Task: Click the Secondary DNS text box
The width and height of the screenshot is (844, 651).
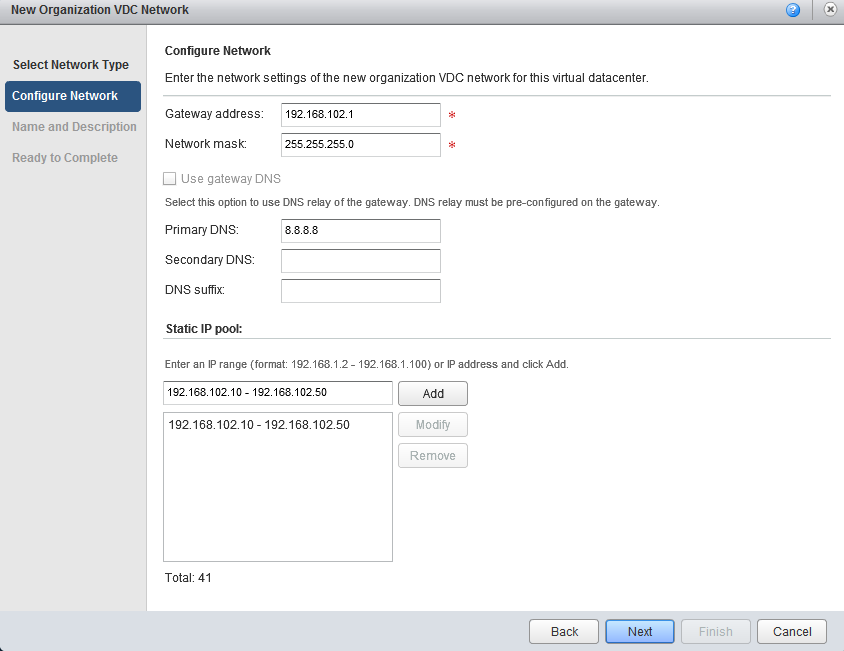Action: coord(360,261)
